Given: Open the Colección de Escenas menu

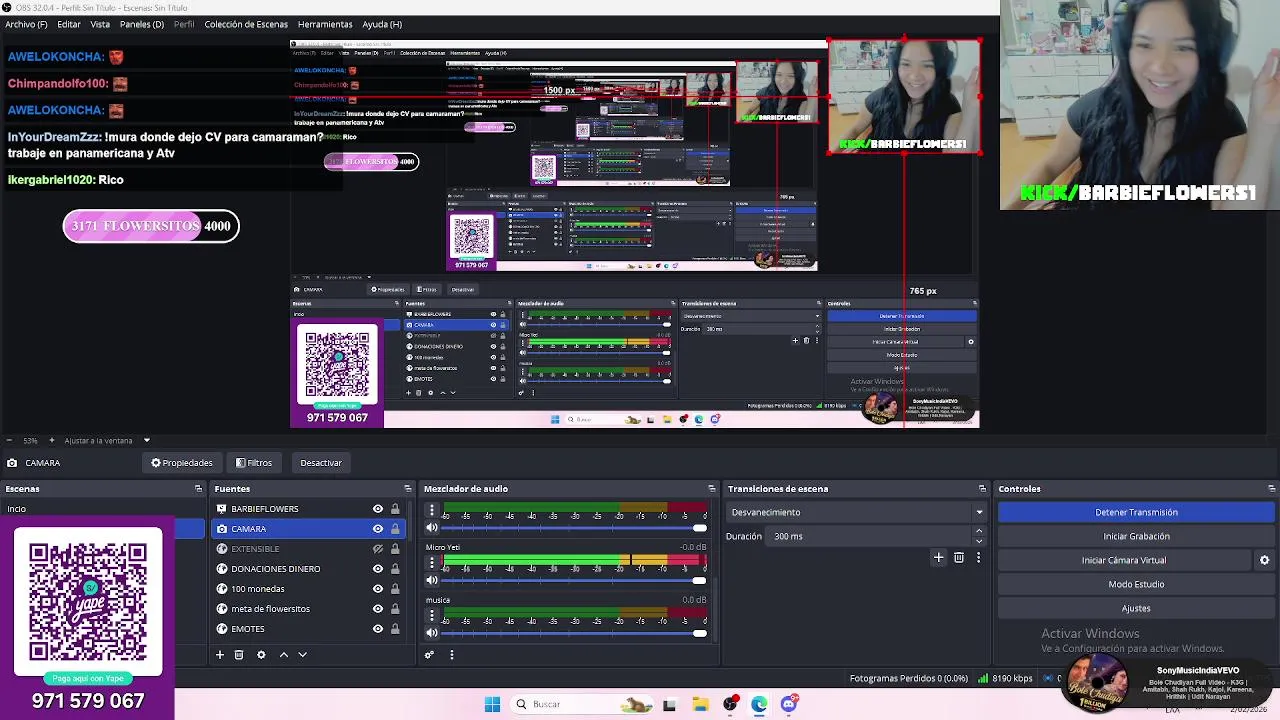Looking at the screenshot, I should click(246, 24).
